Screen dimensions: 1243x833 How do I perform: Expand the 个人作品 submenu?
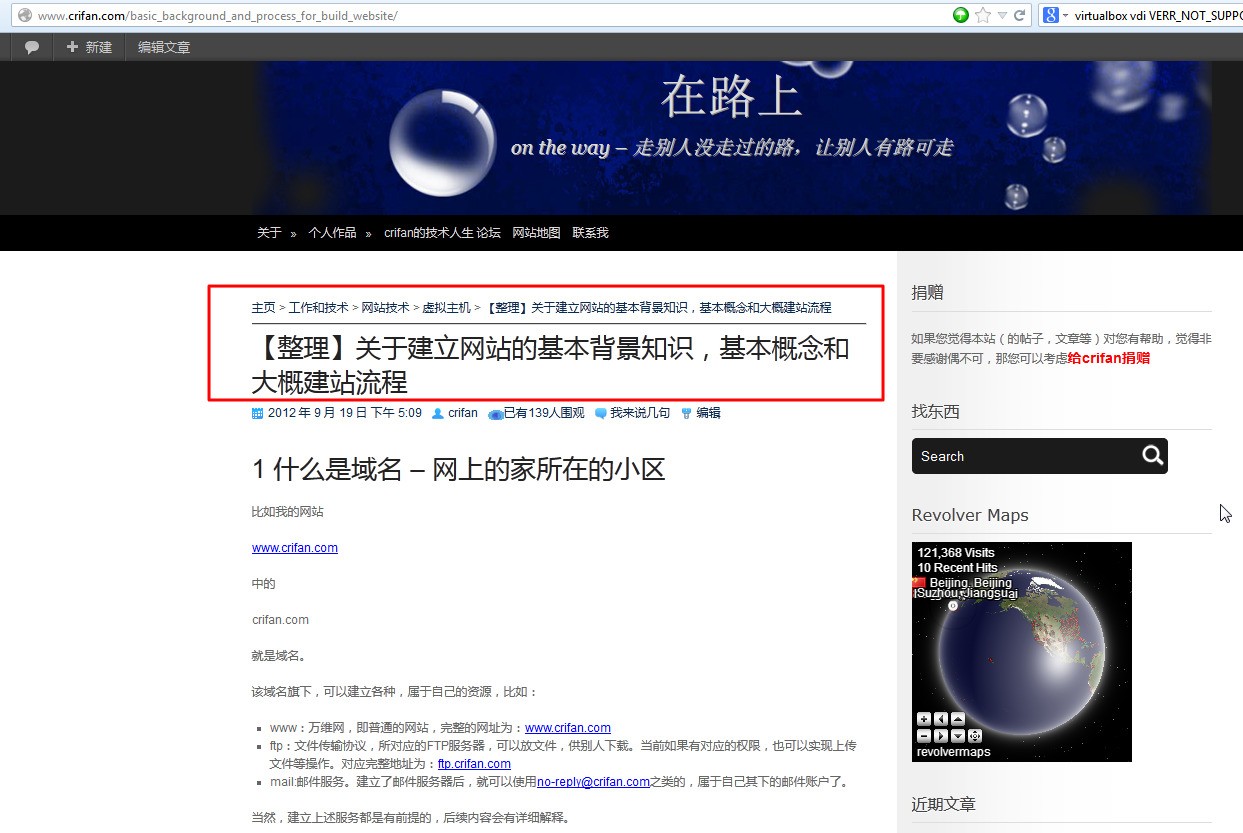tap(332, 232)
